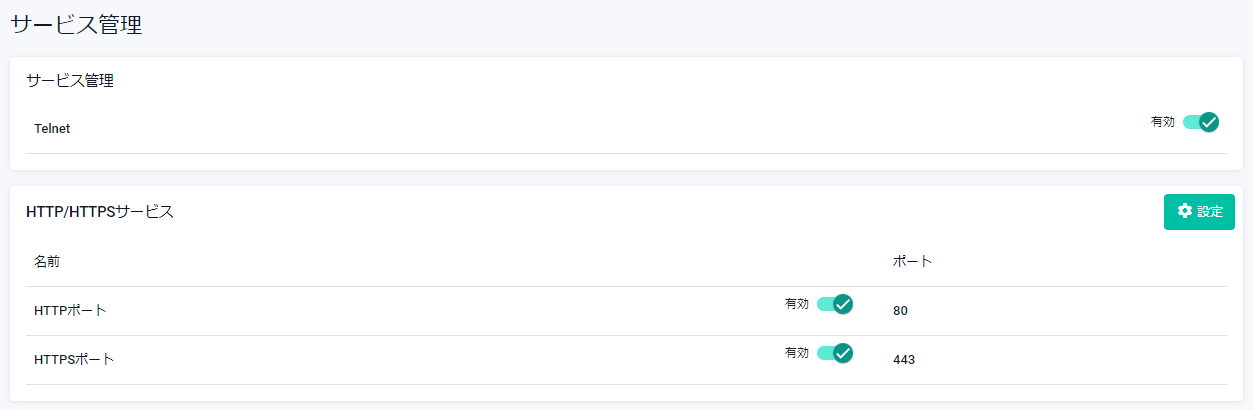Click the checkmark knob on HTTPS switch
The width and height of the screenshot is (1253, 410).
[x=843, y=352]
